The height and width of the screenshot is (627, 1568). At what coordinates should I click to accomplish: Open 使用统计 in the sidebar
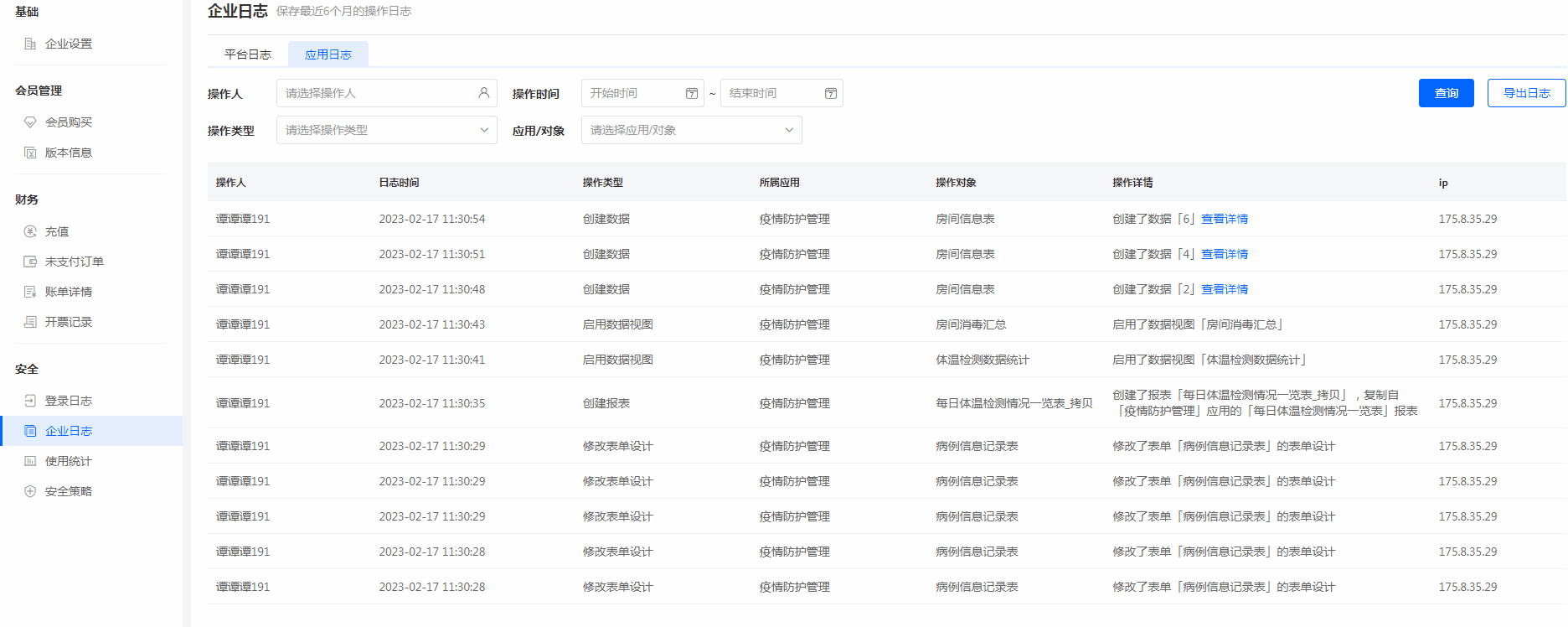tap(68, 461)
